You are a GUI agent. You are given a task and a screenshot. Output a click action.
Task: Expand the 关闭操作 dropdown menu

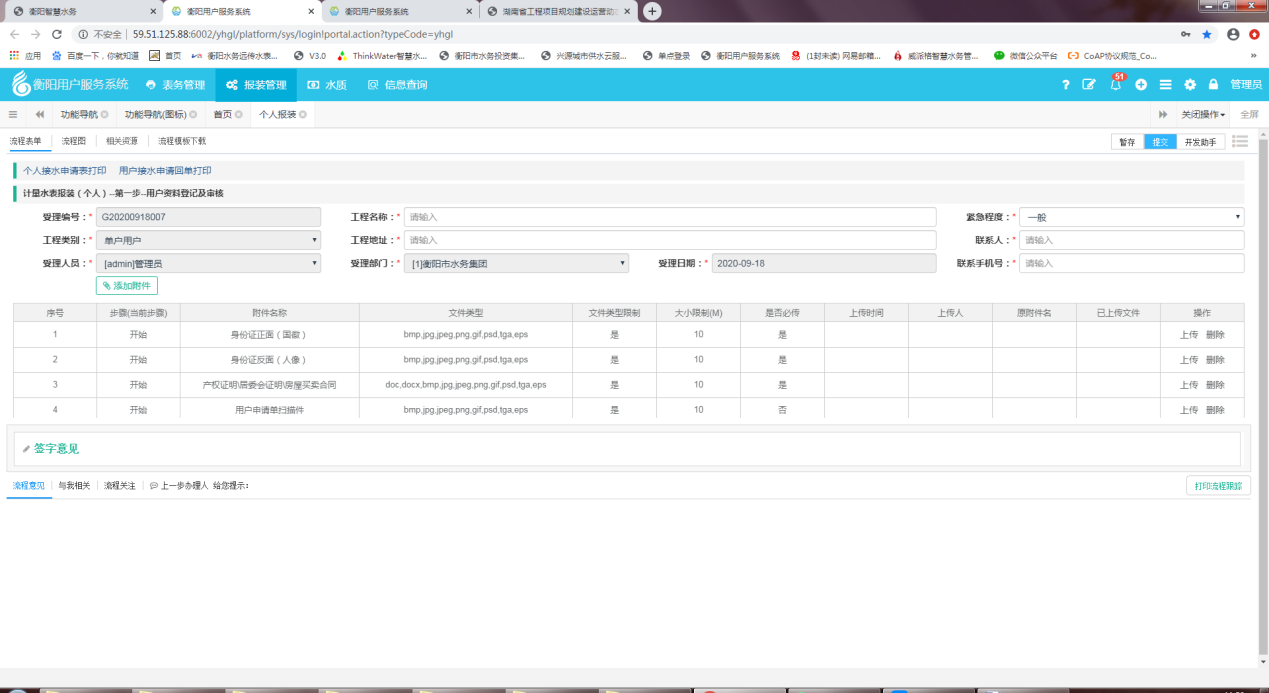[1203, 115]
